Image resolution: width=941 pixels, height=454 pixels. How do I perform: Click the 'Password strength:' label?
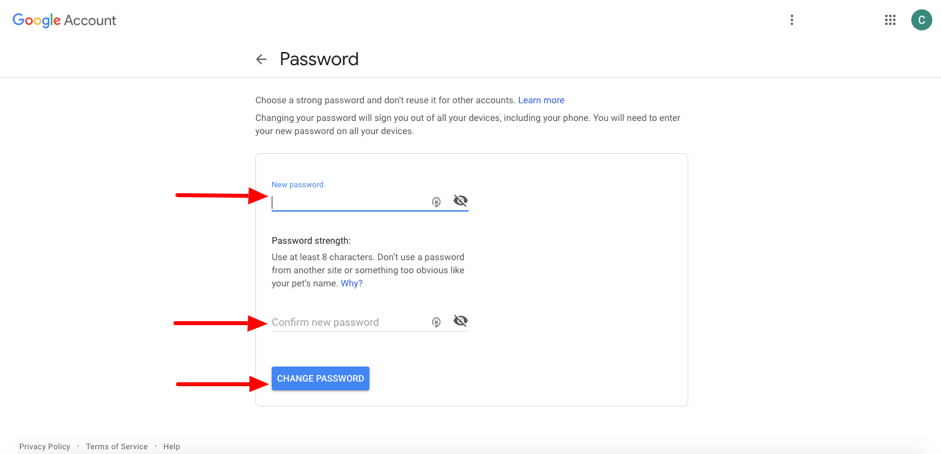point(311,241)
